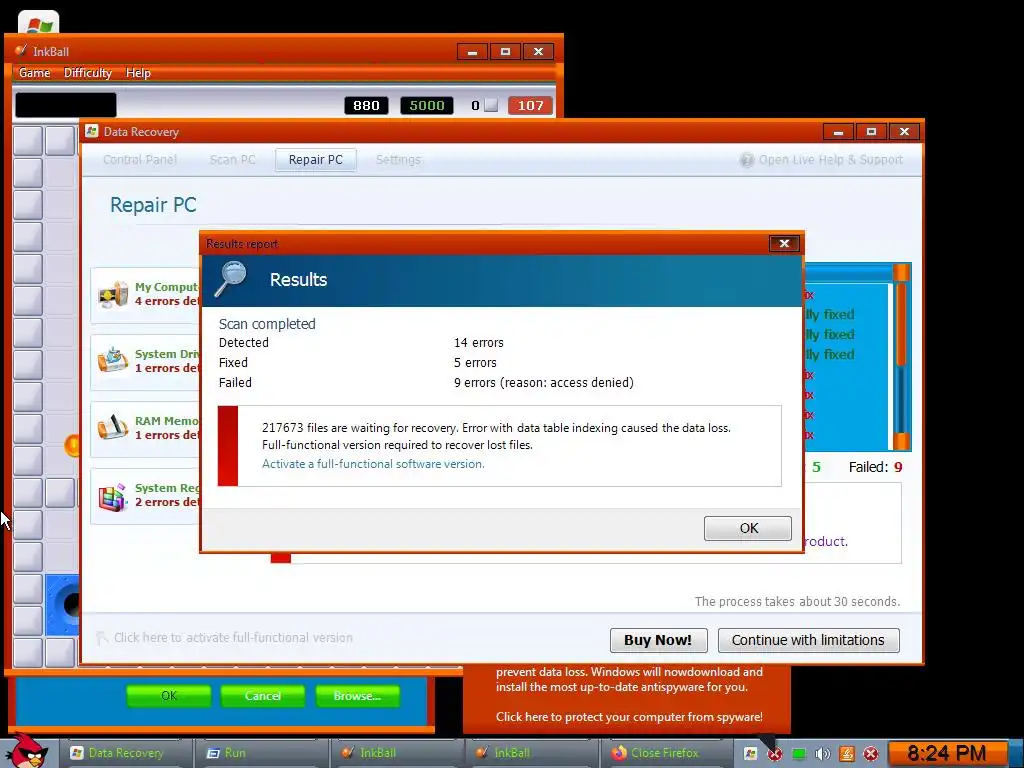This screenshot has height=768, width=1024.
Task: Click the help question mark icon beside Live Help
Action: click(x=746, y=160)
